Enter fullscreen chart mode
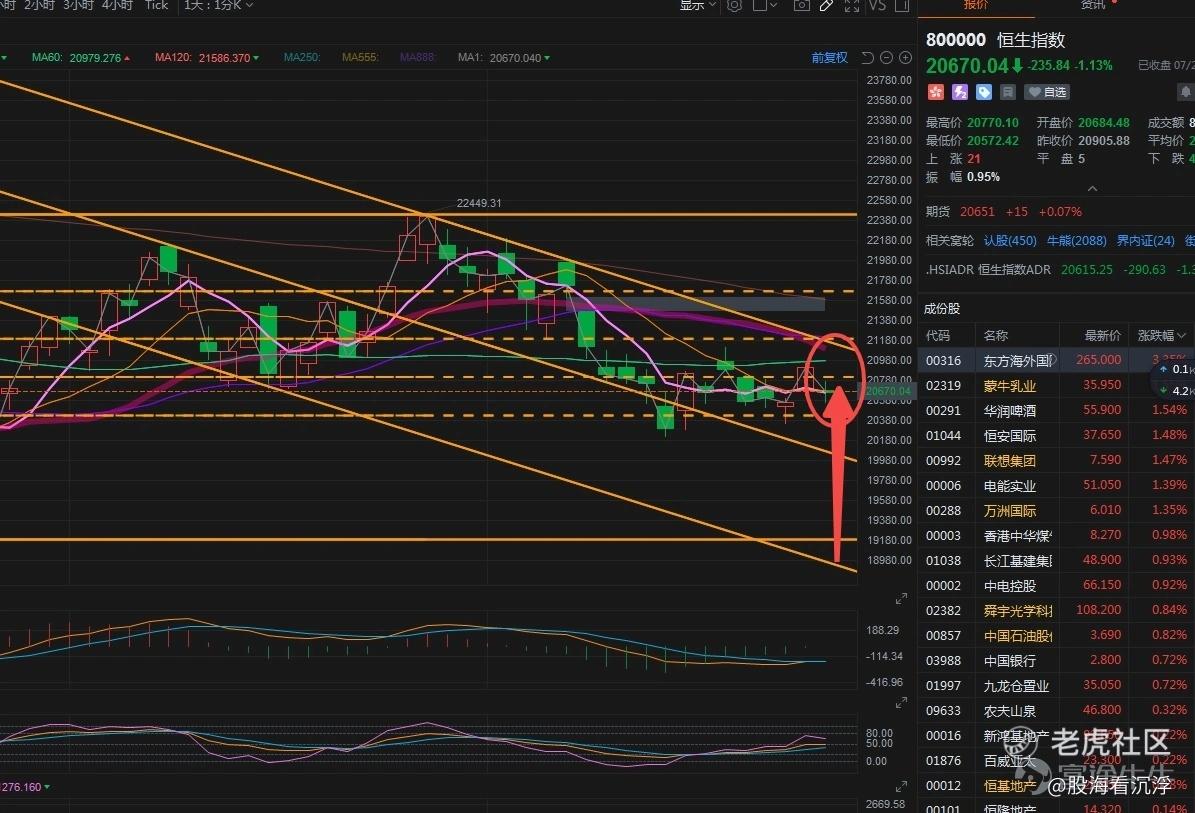Viewport: 1195px width, 813px height. coord(852,5)
